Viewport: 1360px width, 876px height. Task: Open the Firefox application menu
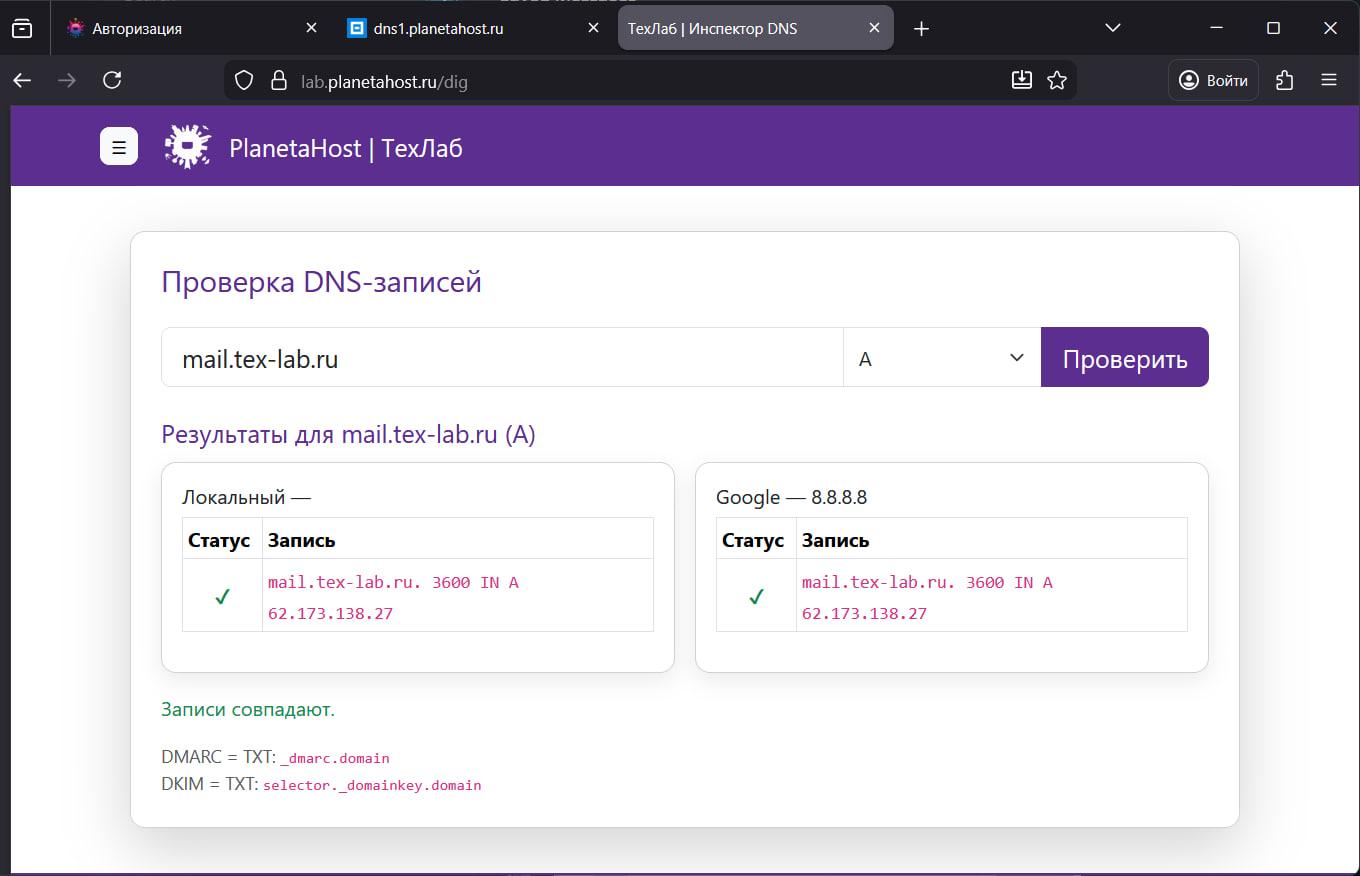point(1330,79)
